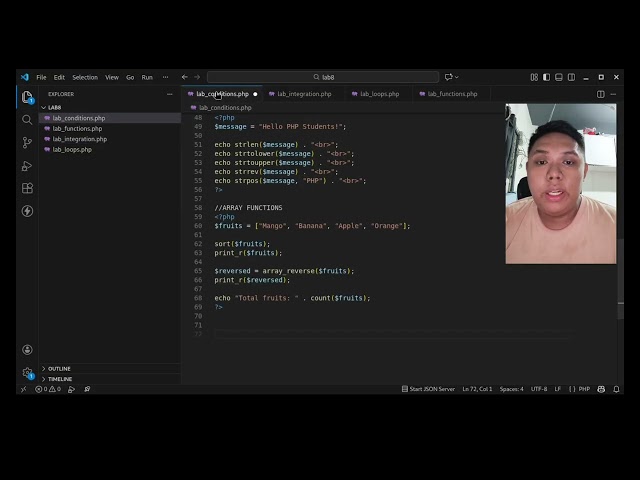Open the Source Control view

27,142
